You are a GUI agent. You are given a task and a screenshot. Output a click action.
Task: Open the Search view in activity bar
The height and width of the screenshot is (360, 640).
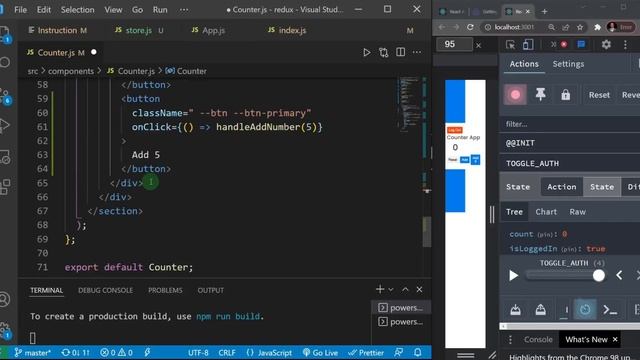tap(5, 62)
